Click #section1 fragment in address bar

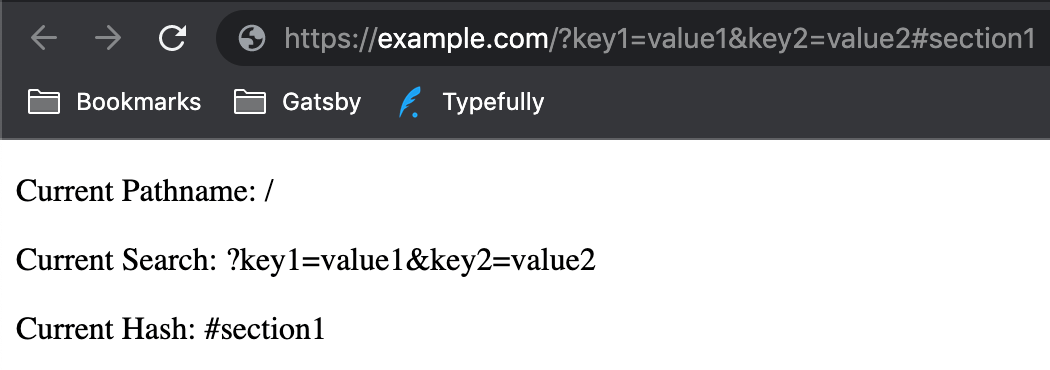pyautogui.click(x=974, y=39)
